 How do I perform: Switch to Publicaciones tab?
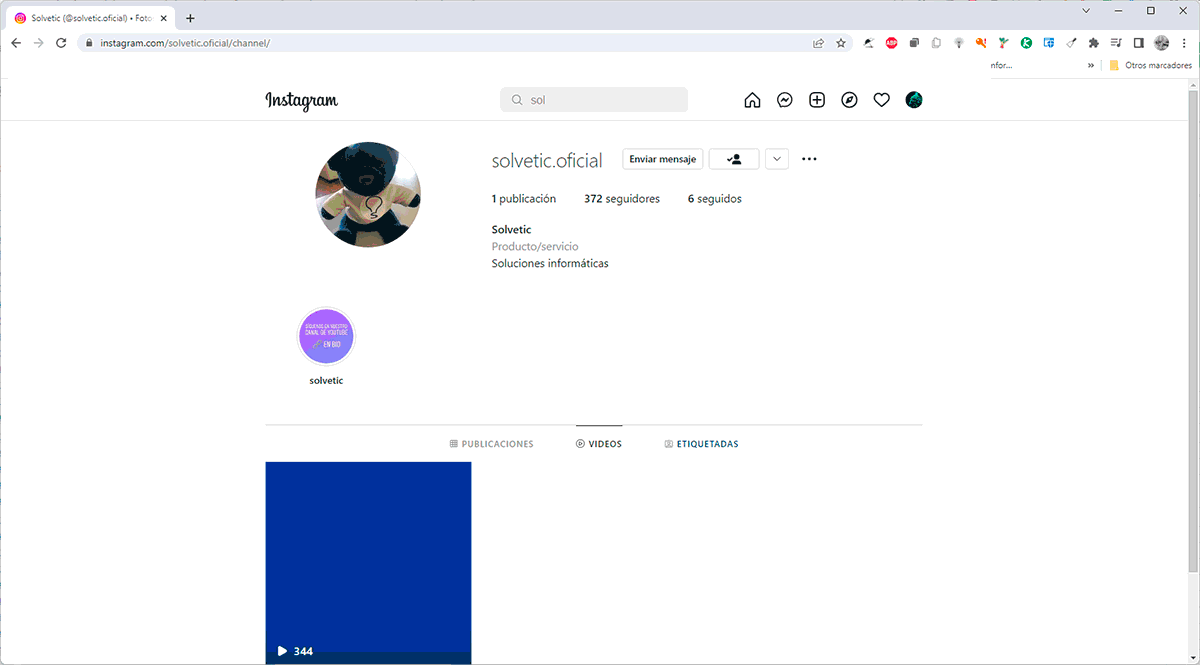click(492, 444)
